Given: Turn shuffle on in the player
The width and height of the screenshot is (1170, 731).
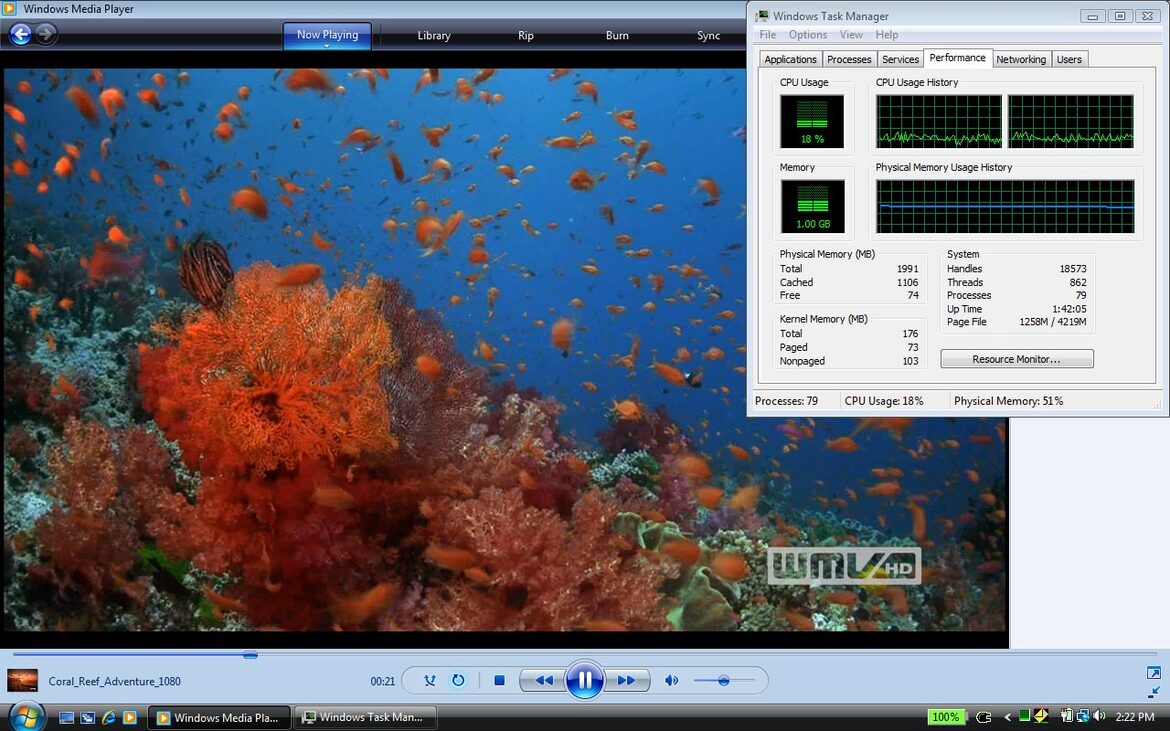Looking at the screenshot, I should pos(430,680).
